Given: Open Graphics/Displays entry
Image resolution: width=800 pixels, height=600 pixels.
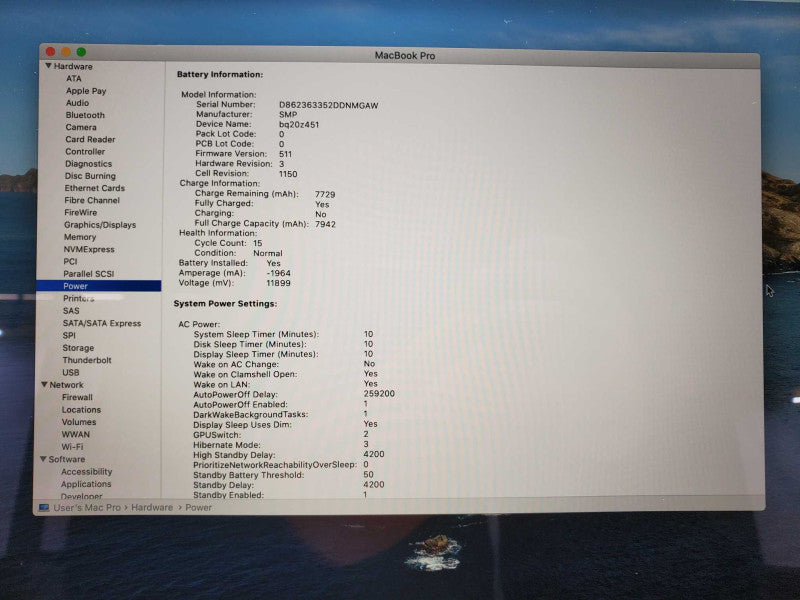Looking at the screenshot, I should (100, 225).
